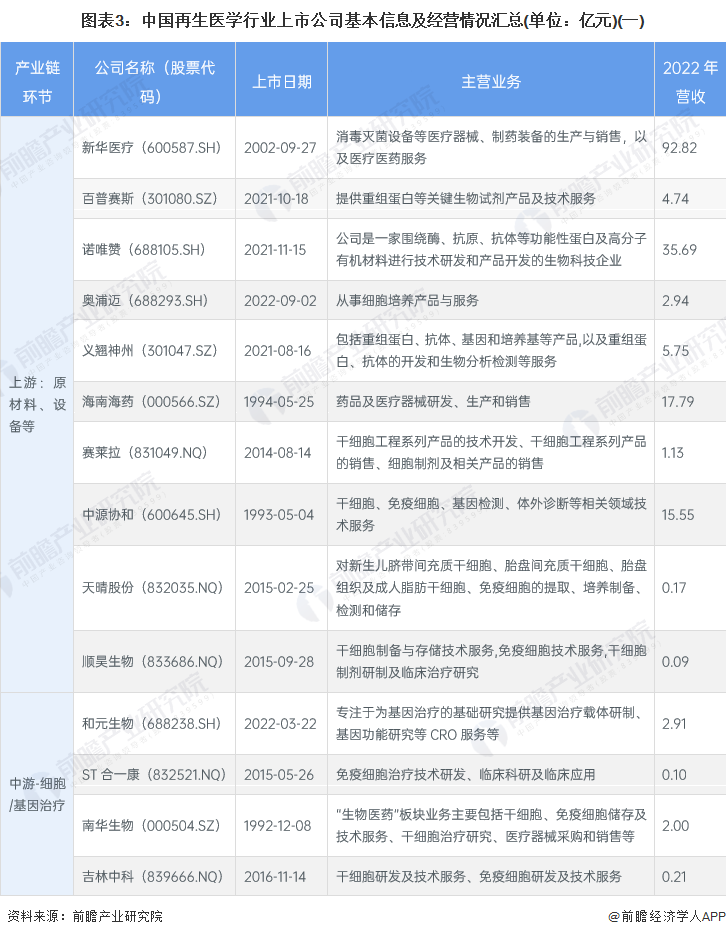Select listing date 2014-08-14

(277, 452)
